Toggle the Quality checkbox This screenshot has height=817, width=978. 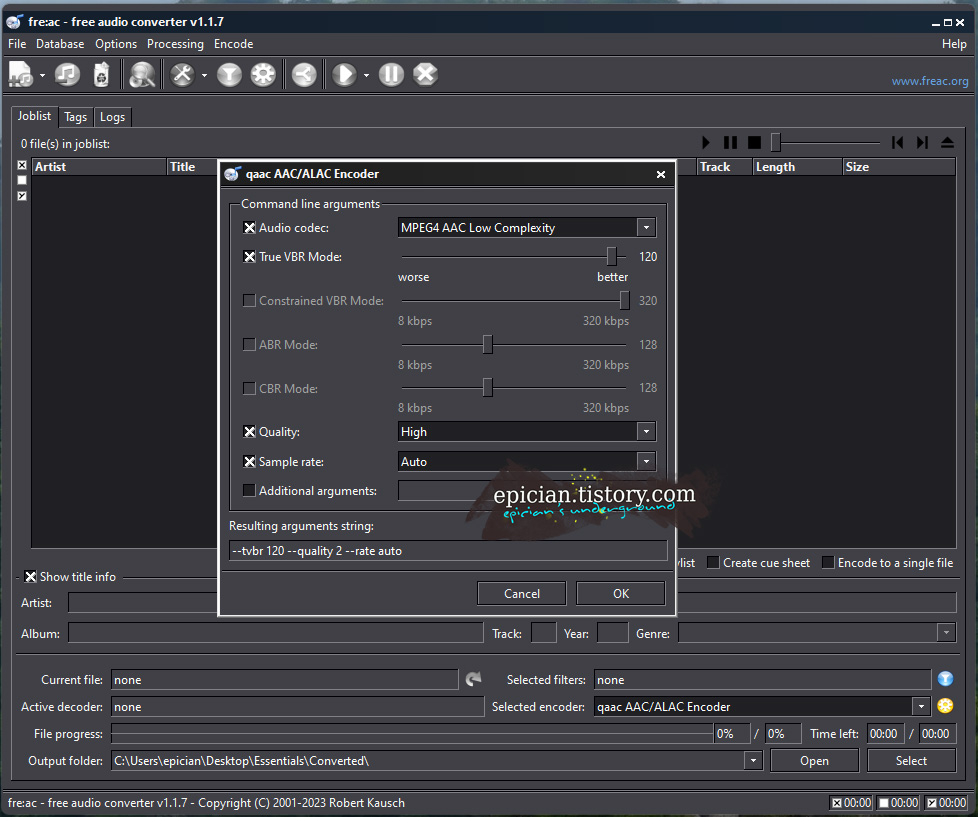249,432
